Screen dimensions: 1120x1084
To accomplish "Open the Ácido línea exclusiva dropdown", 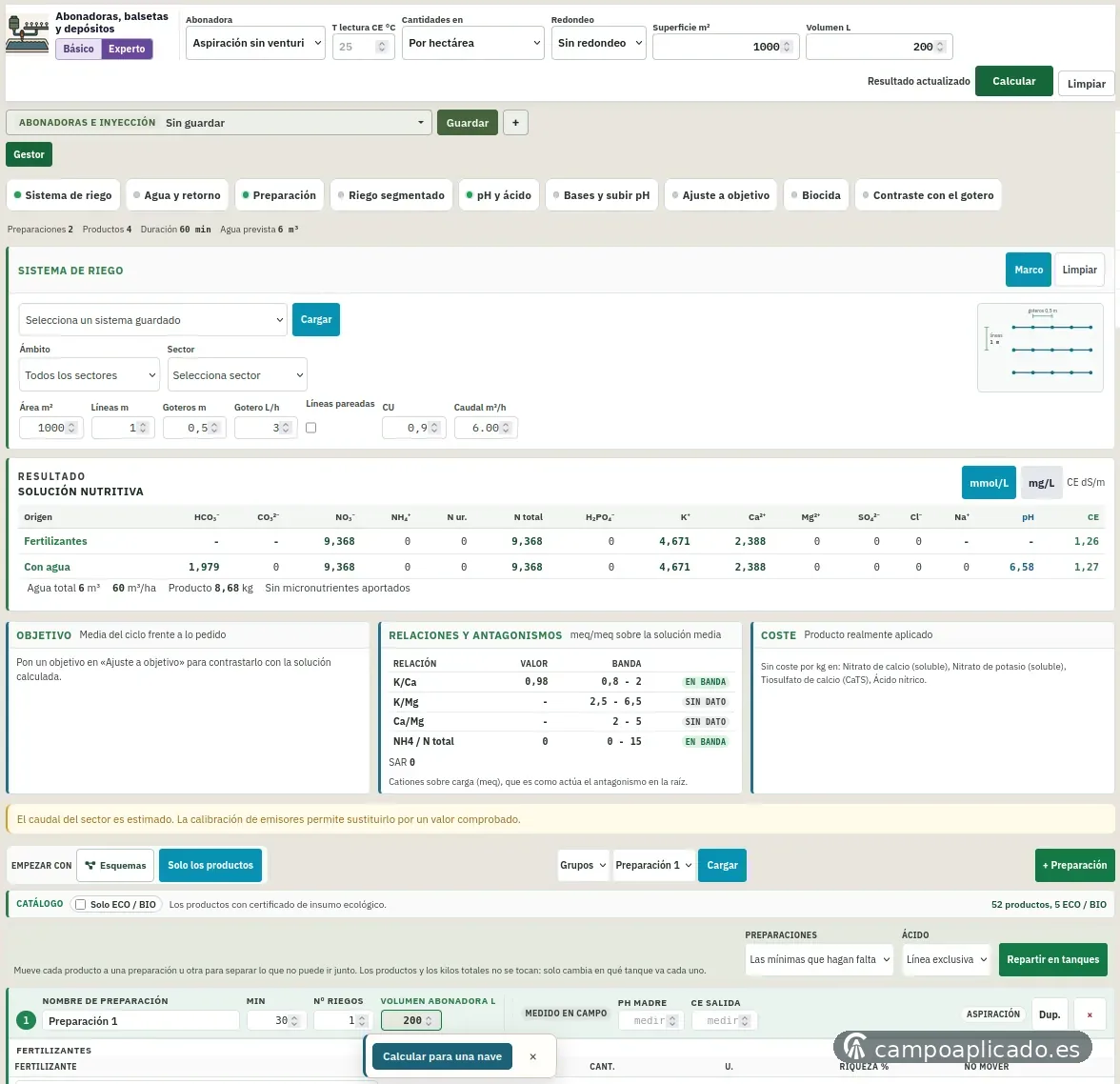I will tap(947, 959).
